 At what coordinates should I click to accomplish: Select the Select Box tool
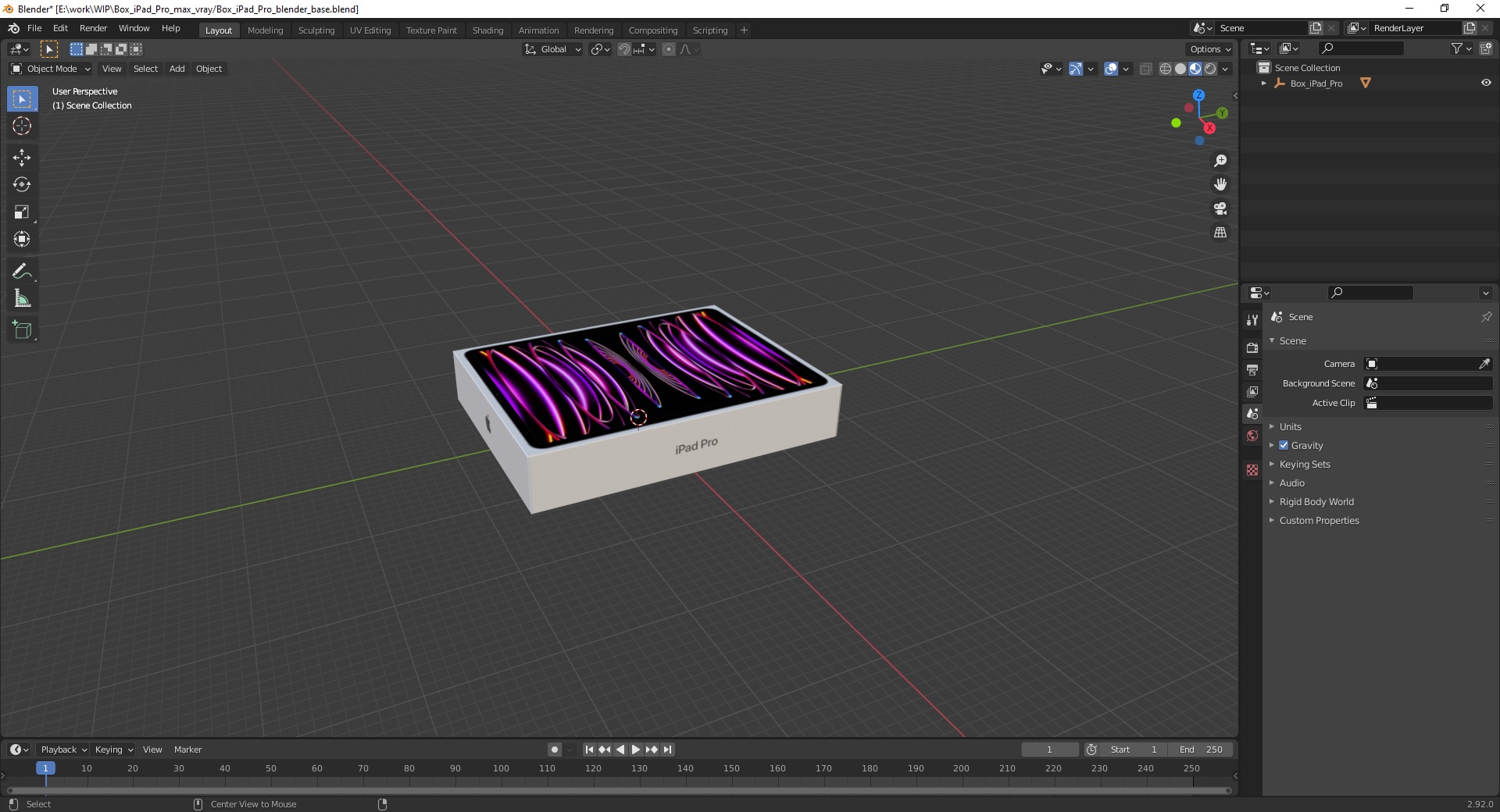pos(22,99)
